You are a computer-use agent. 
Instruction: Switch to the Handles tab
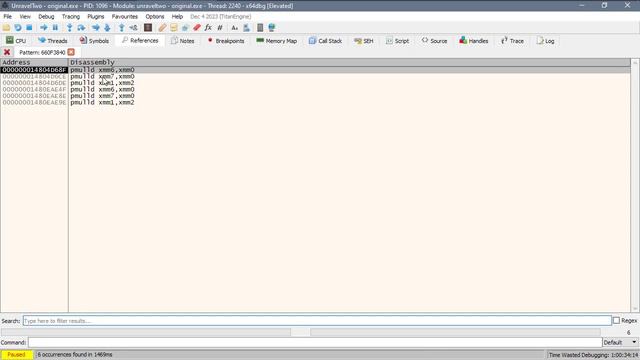coord(473,41)
